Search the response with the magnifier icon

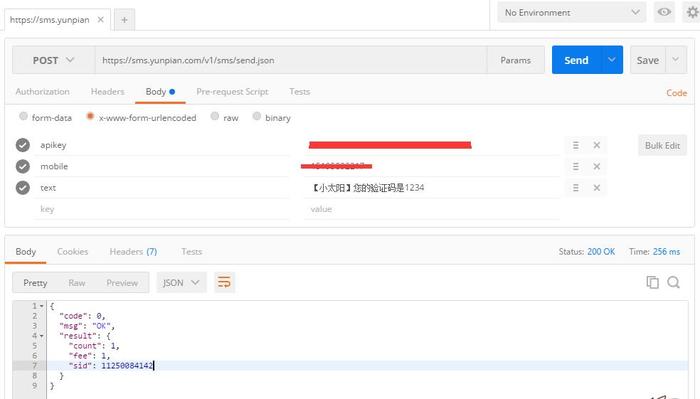674,282
